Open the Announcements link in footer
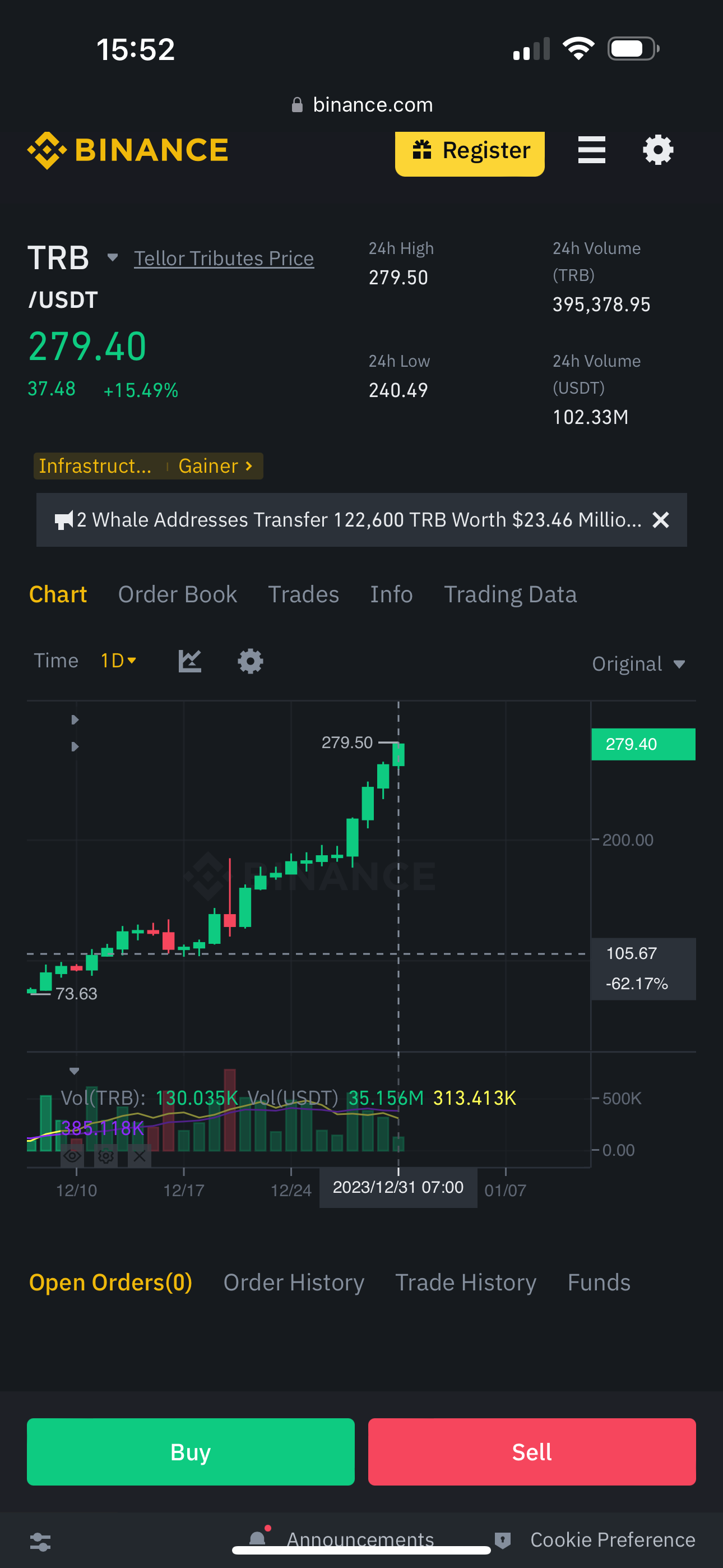The image size is (723, 1568). pos(360,1539)
